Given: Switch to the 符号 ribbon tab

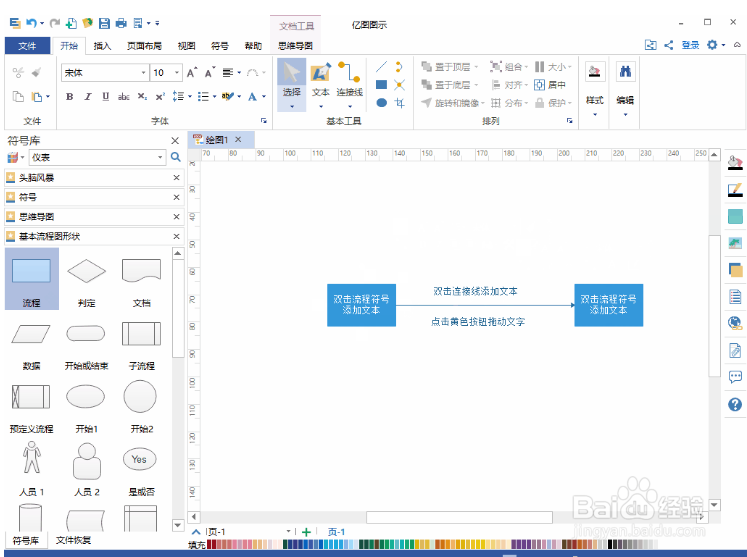Looking at the screenshot, I should point(220,46).
